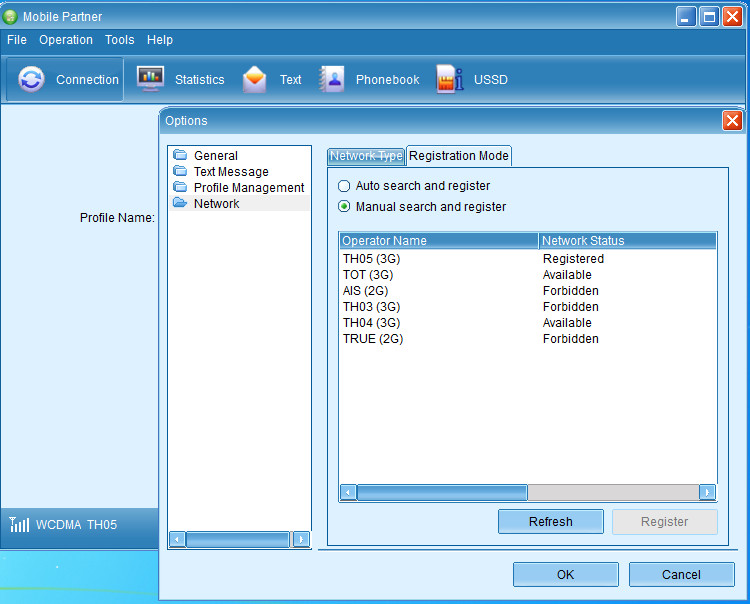
Task: Open the USSD SIM card icon
Action: (x=450, y=79)
